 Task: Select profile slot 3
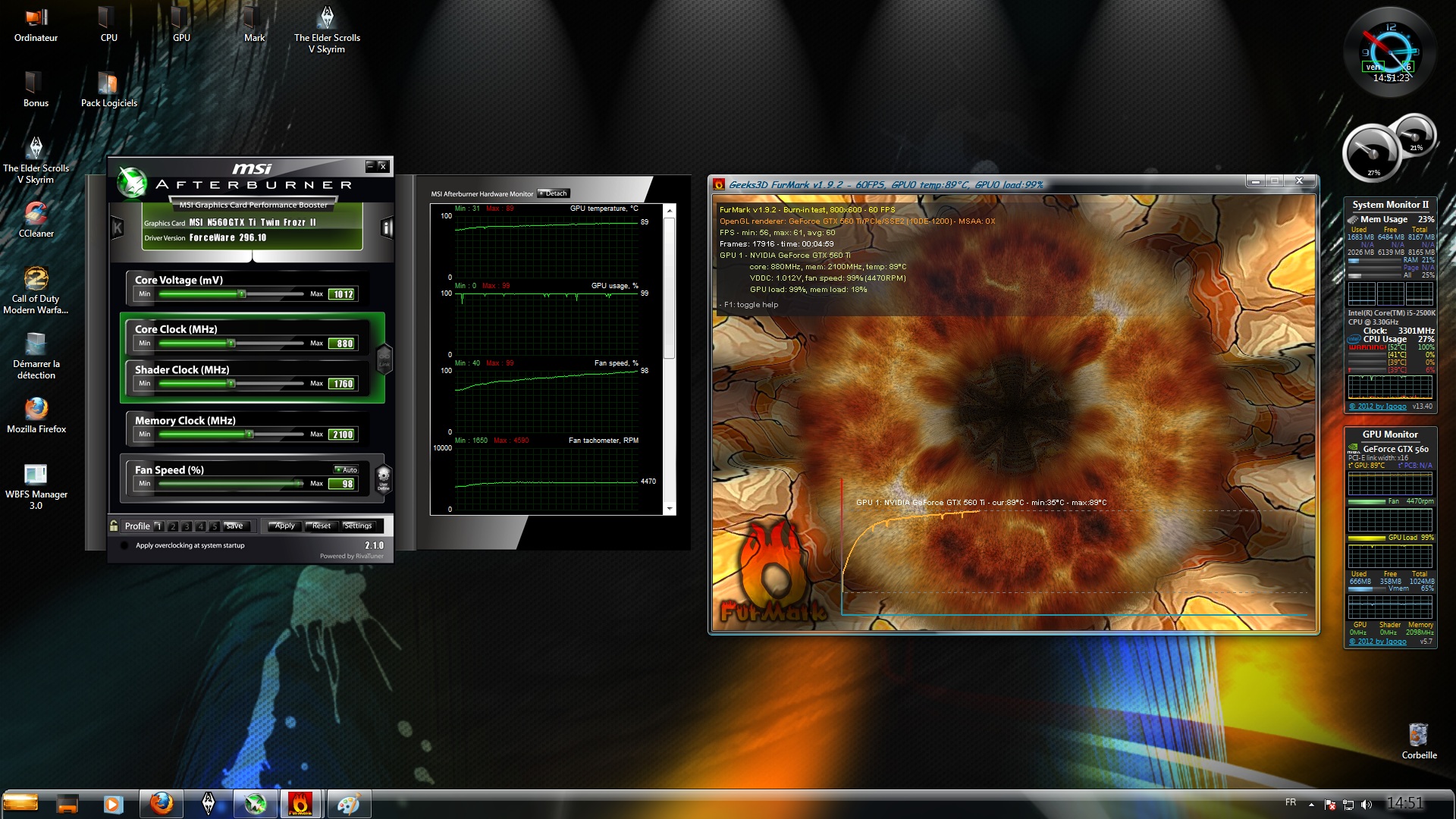coord(187,526)
